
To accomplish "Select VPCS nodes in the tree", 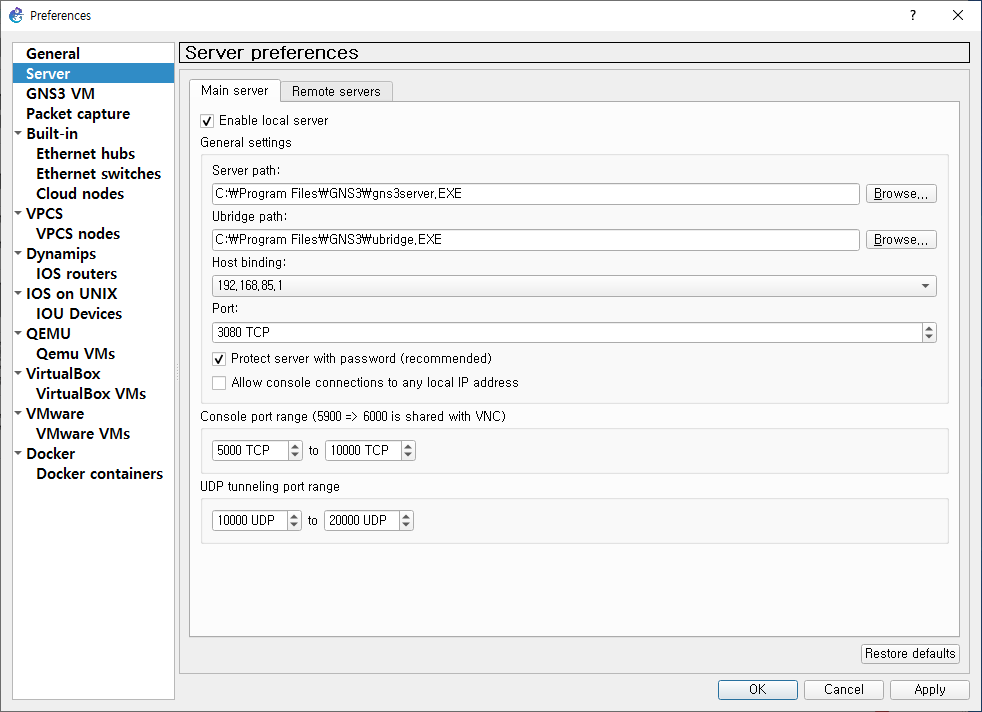I will click(x=78, y=234).
